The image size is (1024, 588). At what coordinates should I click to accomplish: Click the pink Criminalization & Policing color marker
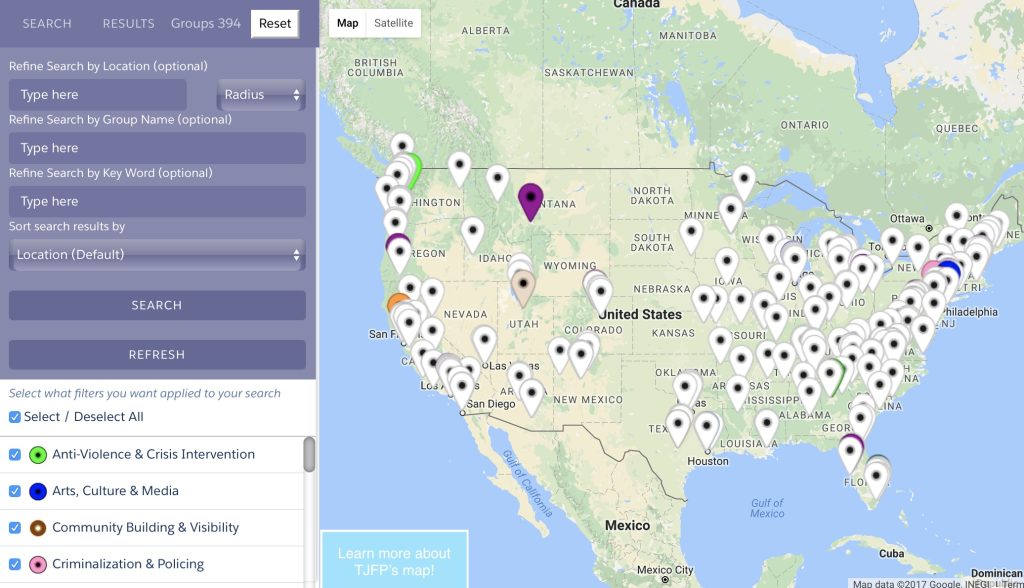coord(38,564)
